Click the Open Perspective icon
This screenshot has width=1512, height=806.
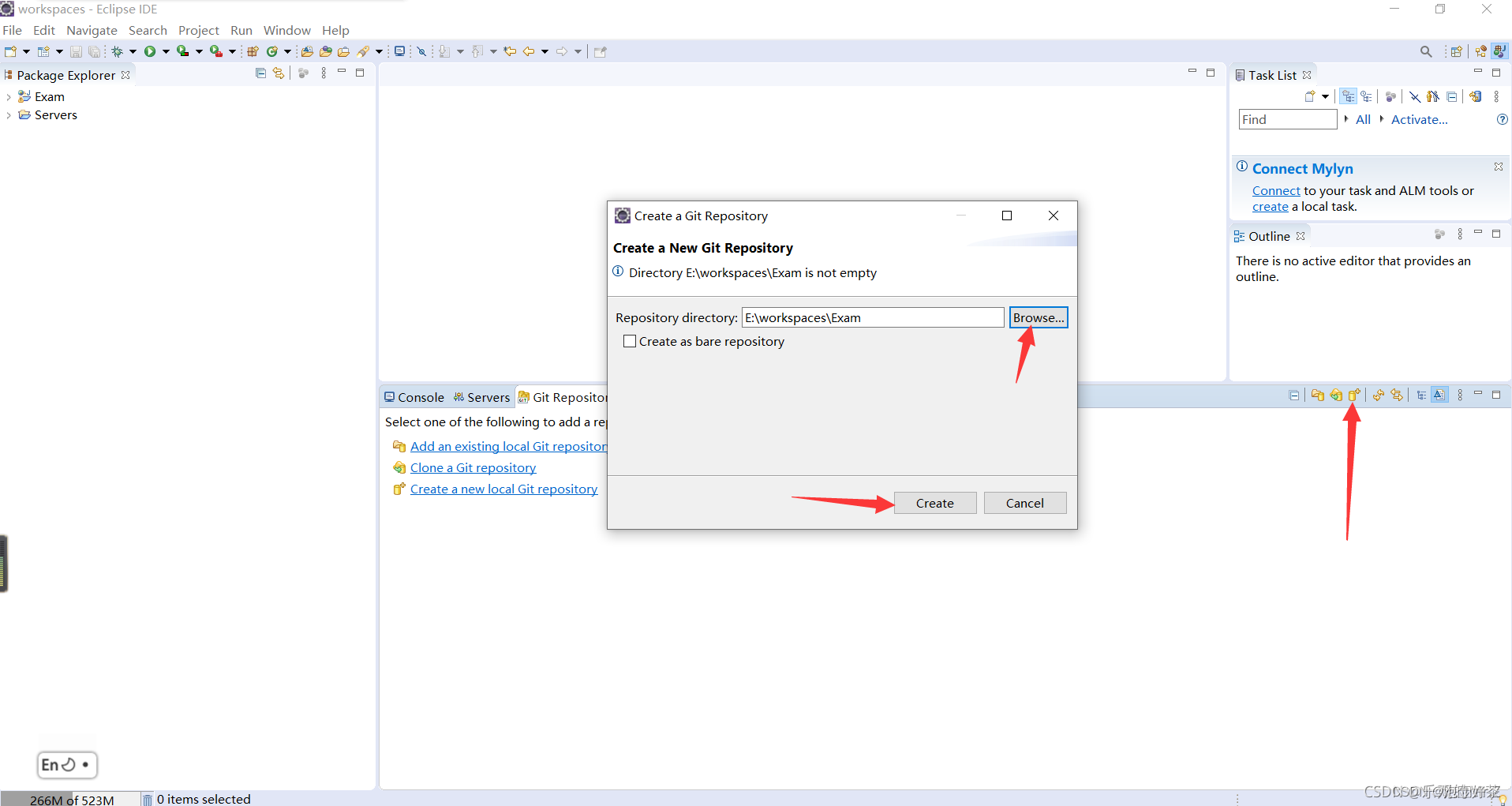coord(1457,51)
